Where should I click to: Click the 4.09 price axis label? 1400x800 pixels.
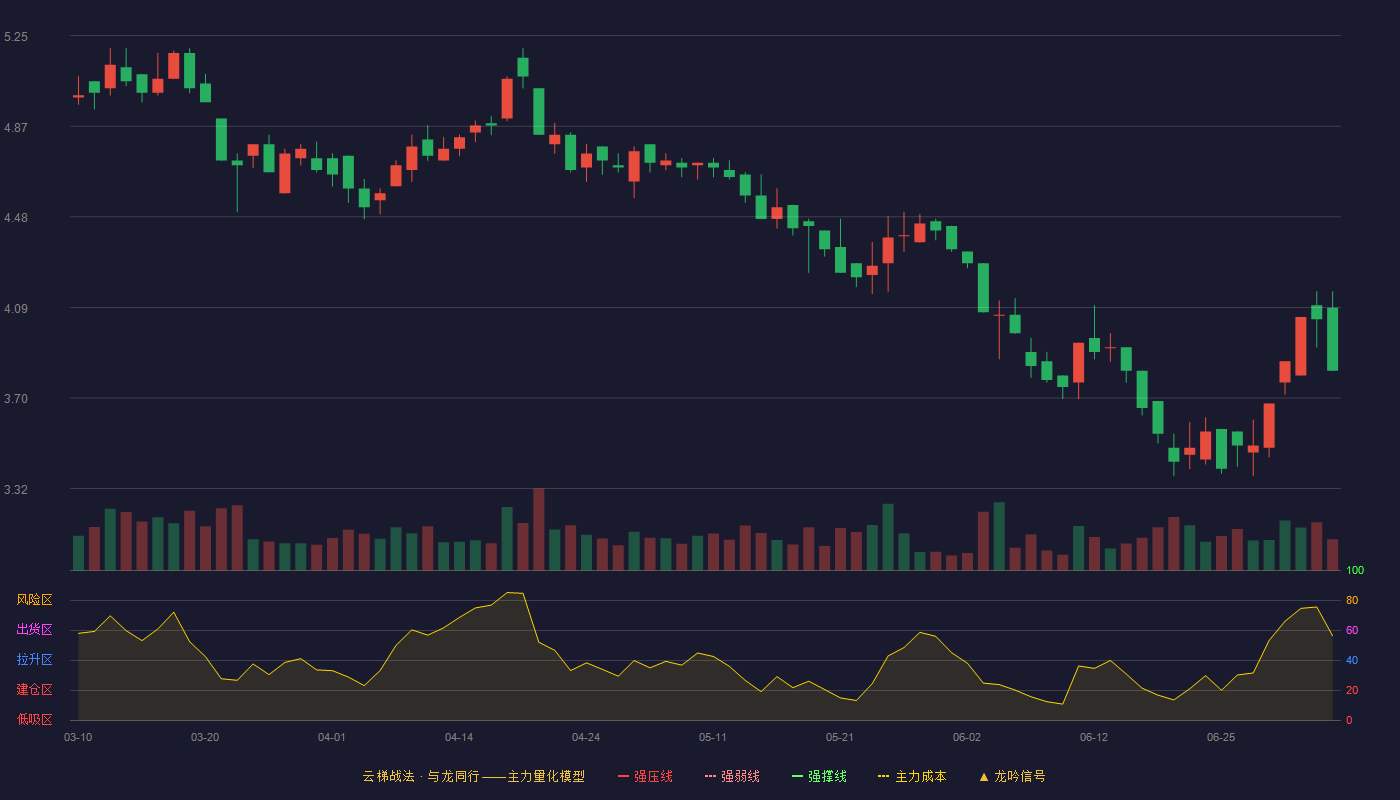(x=16, y=309)
